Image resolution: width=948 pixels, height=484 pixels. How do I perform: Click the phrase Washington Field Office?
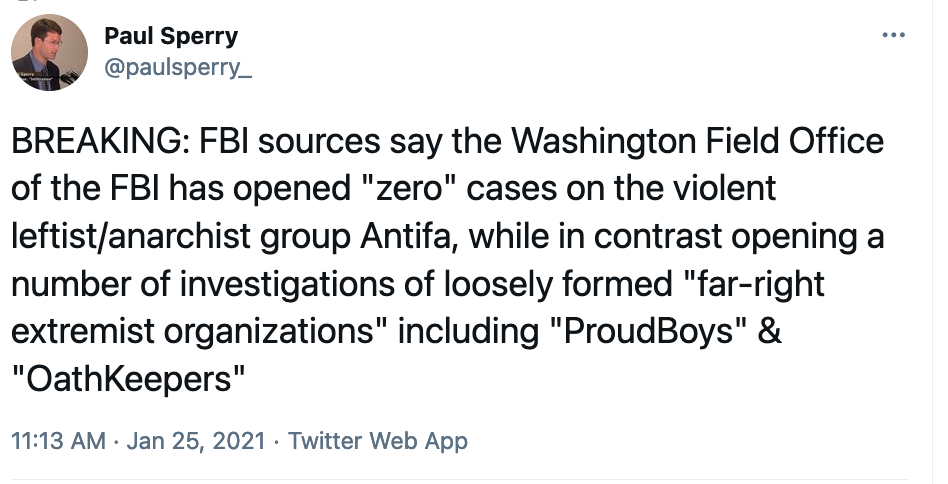698,141
